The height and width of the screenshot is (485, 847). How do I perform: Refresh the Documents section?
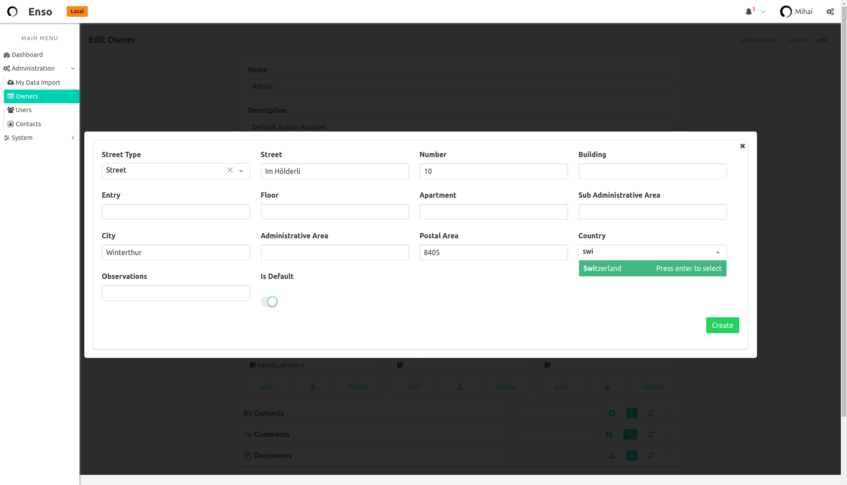click(651, 456)
